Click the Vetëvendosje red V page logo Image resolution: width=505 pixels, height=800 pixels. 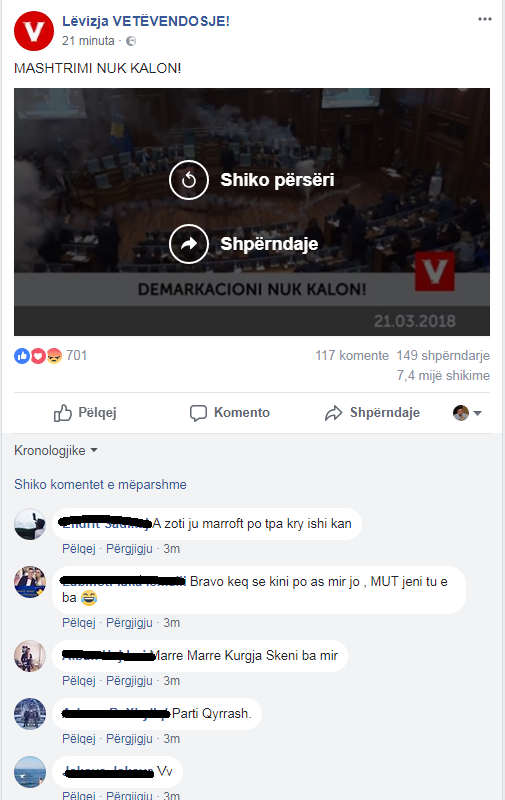(x=34, y=31)
